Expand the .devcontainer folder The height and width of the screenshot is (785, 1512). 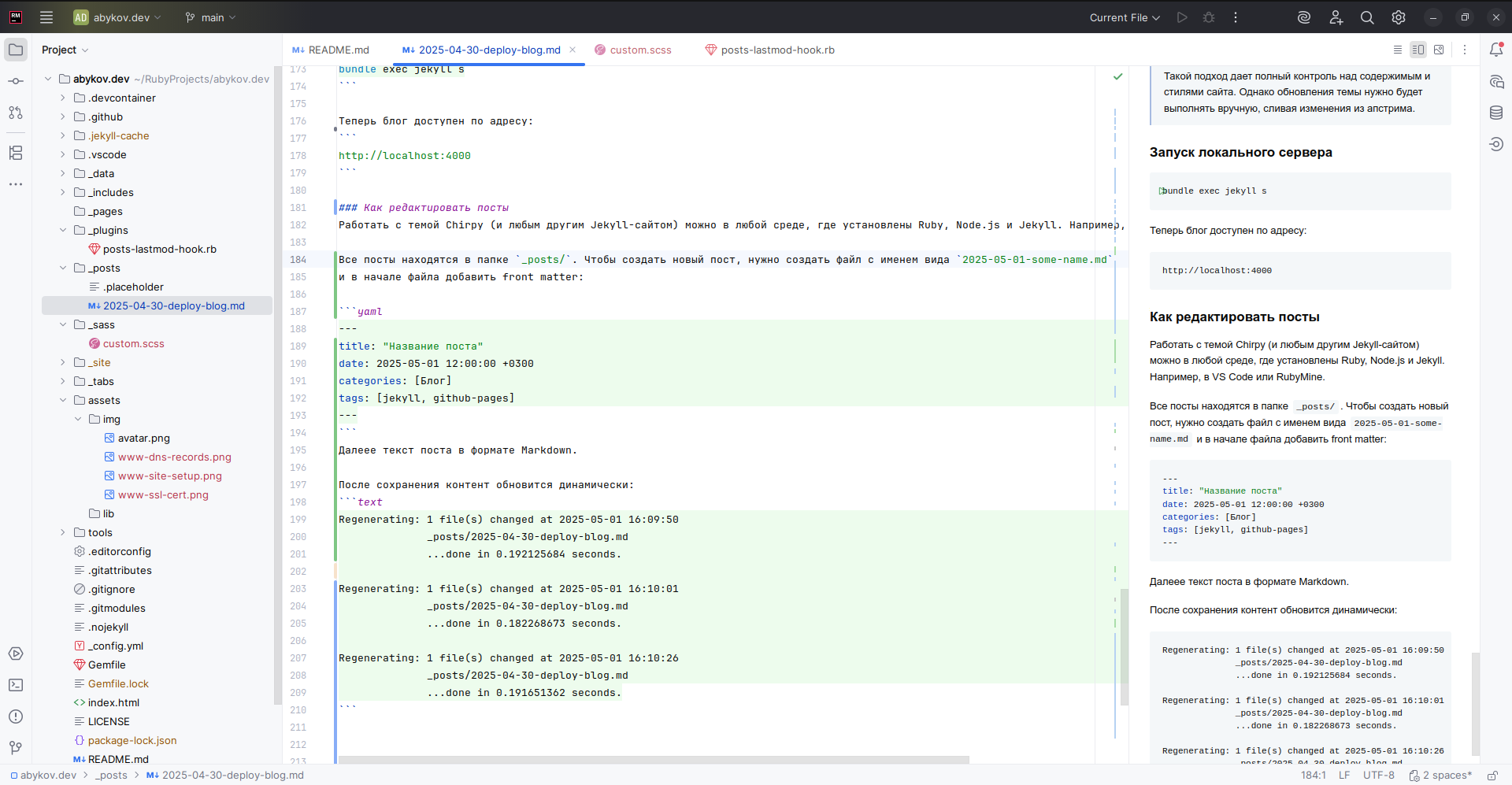pos(63,98)
